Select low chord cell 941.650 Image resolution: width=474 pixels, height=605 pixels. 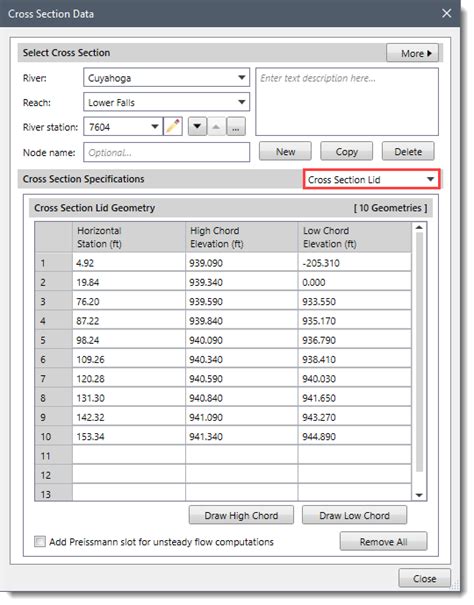(x=354, y=398)
